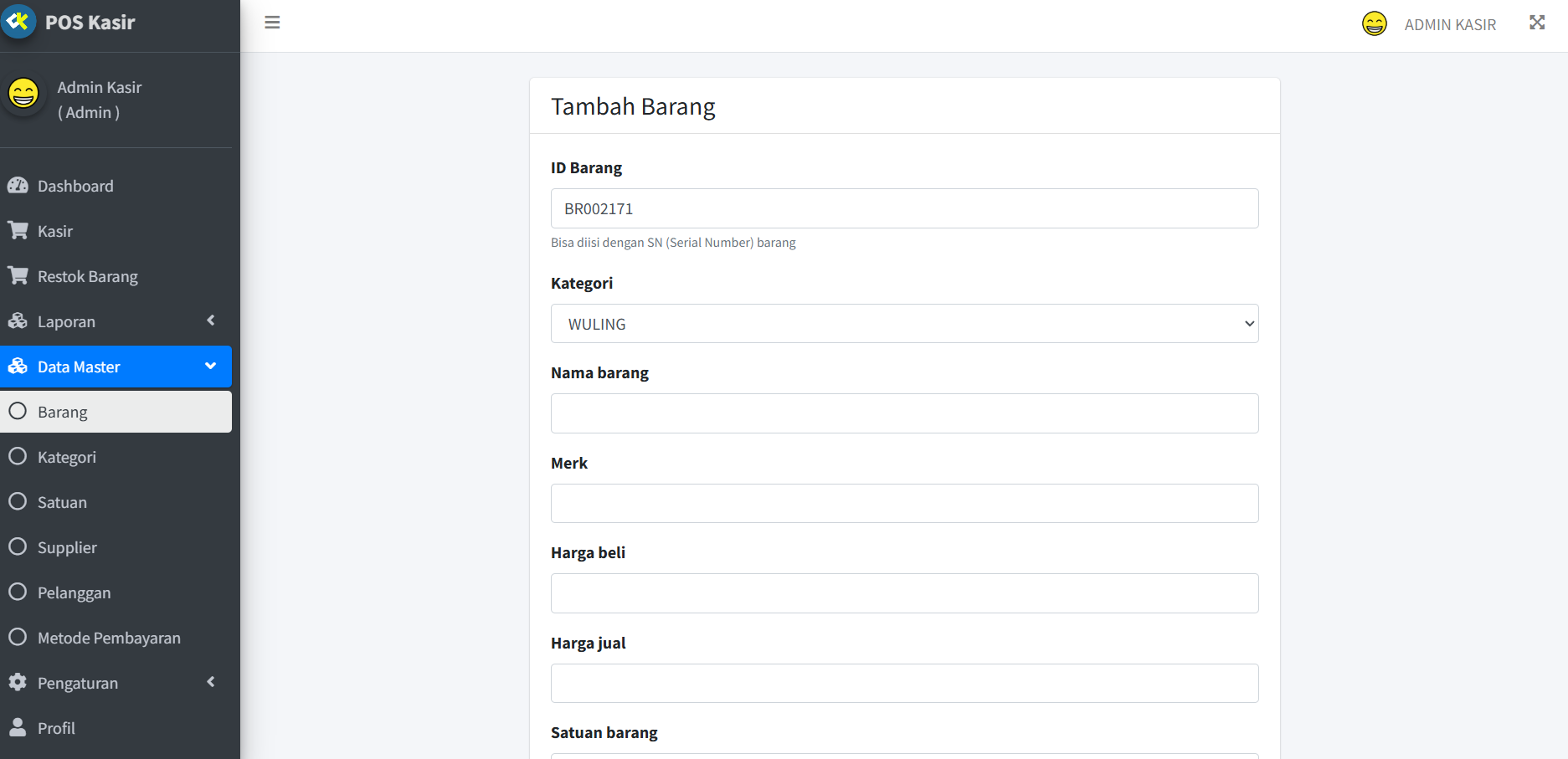Click the Tambah Barang heading
The width and height of the screenshot is (1568, 759).
[x=633, y=107]
